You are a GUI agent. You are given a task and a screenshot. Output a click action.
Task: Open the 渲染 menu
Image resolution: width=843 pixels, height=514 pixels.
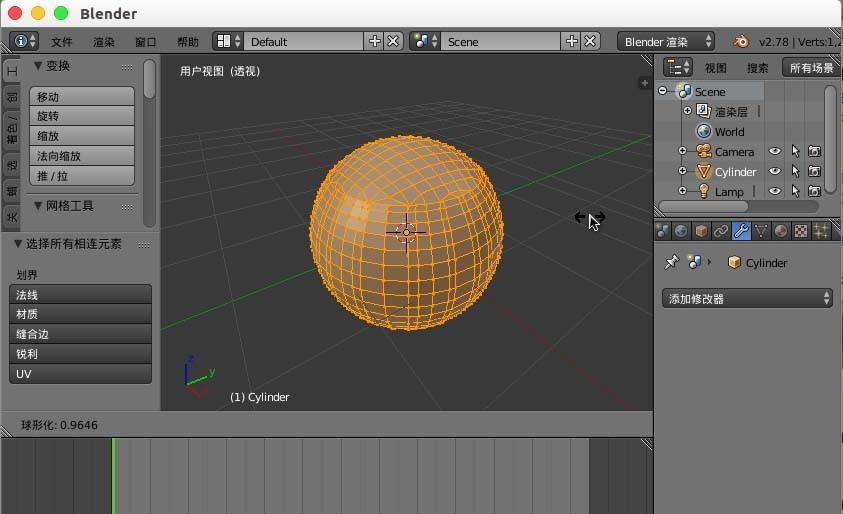click(103, 42)
